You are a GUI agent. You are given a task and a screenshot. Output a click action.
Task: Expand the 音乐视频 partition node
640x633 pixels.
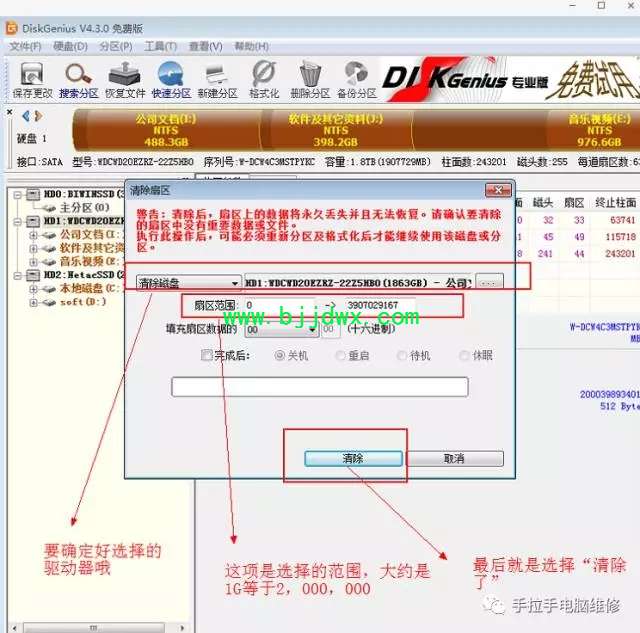[x=33, y=262]
